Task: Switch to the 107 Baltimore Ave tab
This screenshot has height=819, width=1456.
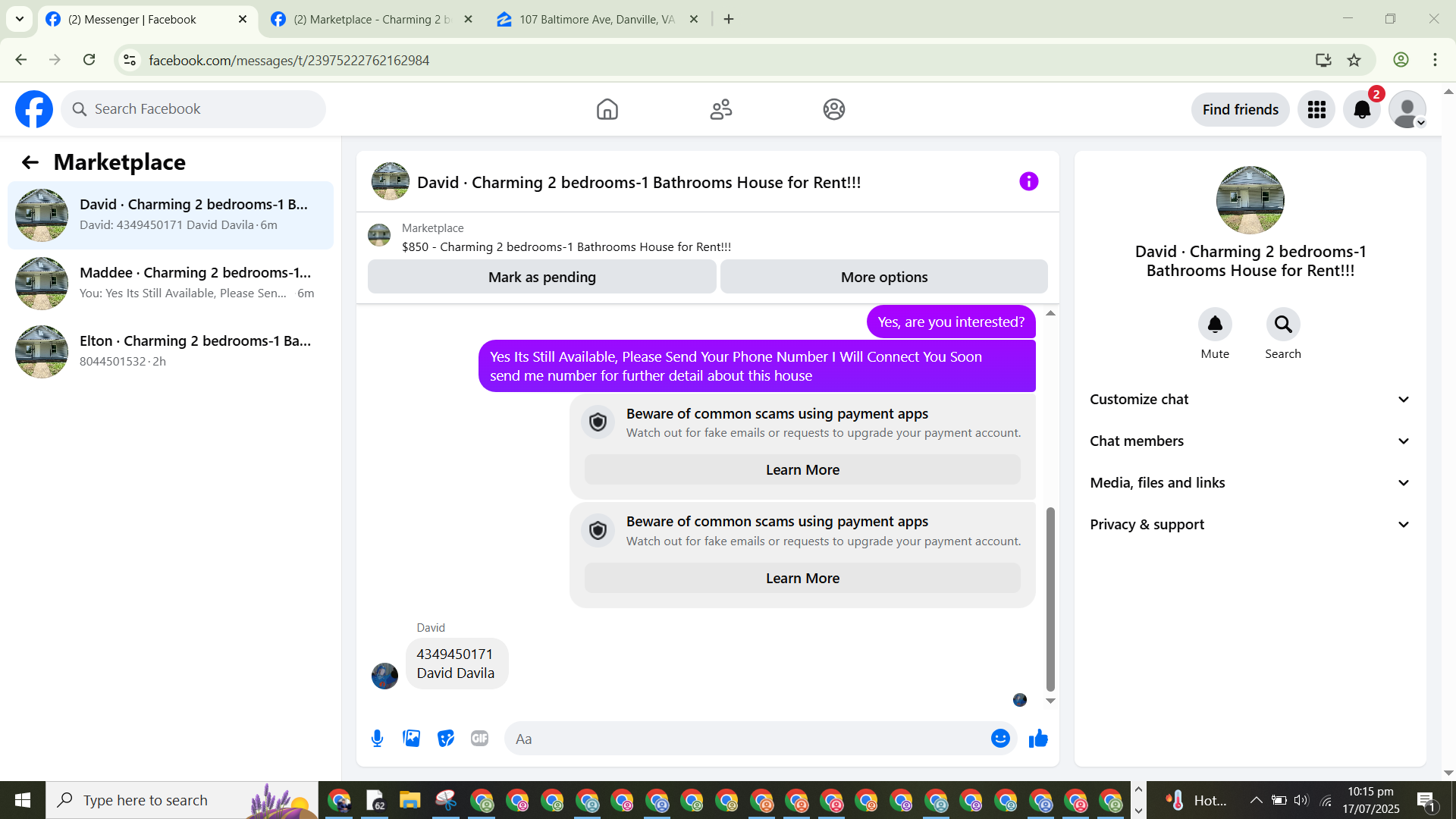Action: [598, 19]
